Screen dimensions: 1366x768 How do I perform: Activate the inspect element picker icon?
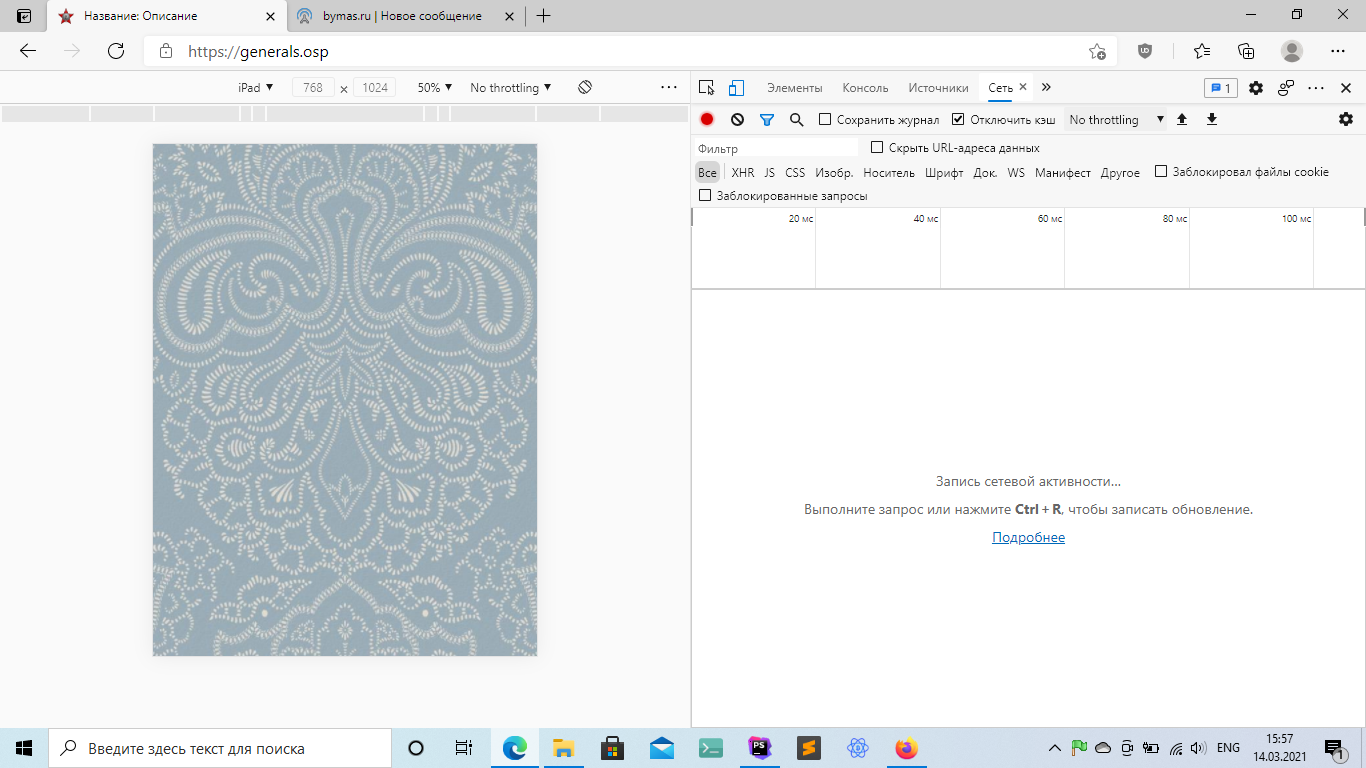707,88
